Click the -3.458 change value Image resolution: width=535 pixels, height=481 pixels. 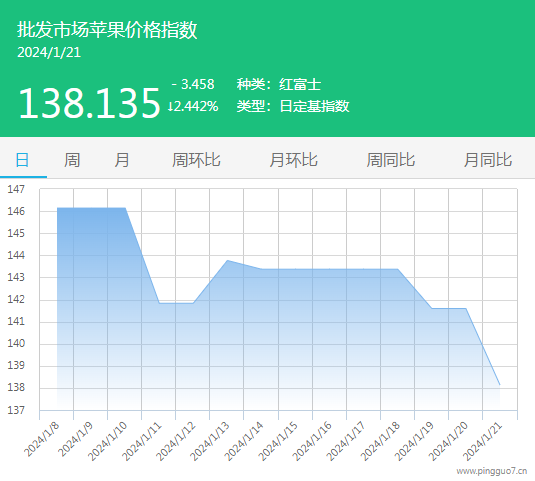pyautogui.click(x=193, y=84)
